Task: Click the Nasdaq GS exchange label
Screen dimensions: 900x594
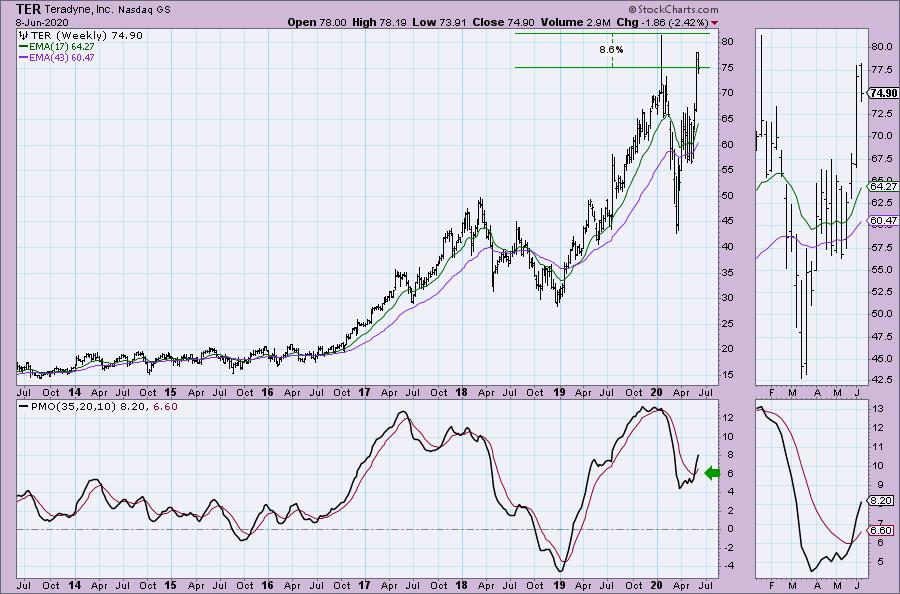Action: (x=144, y=10)
